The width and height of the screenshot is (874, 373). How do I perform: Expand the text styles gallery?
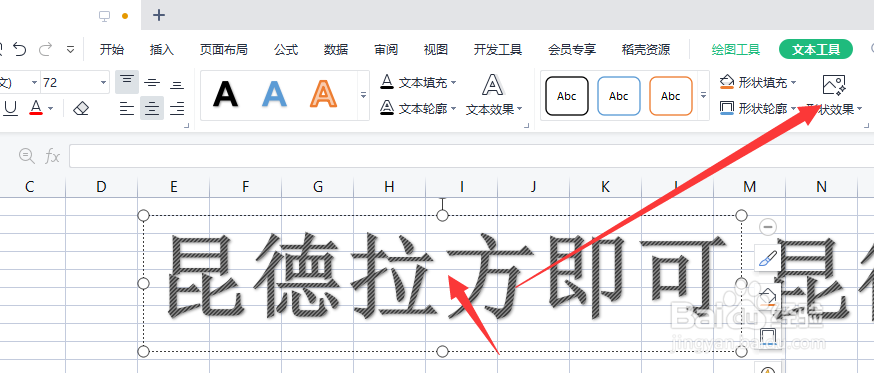[363, 95]
